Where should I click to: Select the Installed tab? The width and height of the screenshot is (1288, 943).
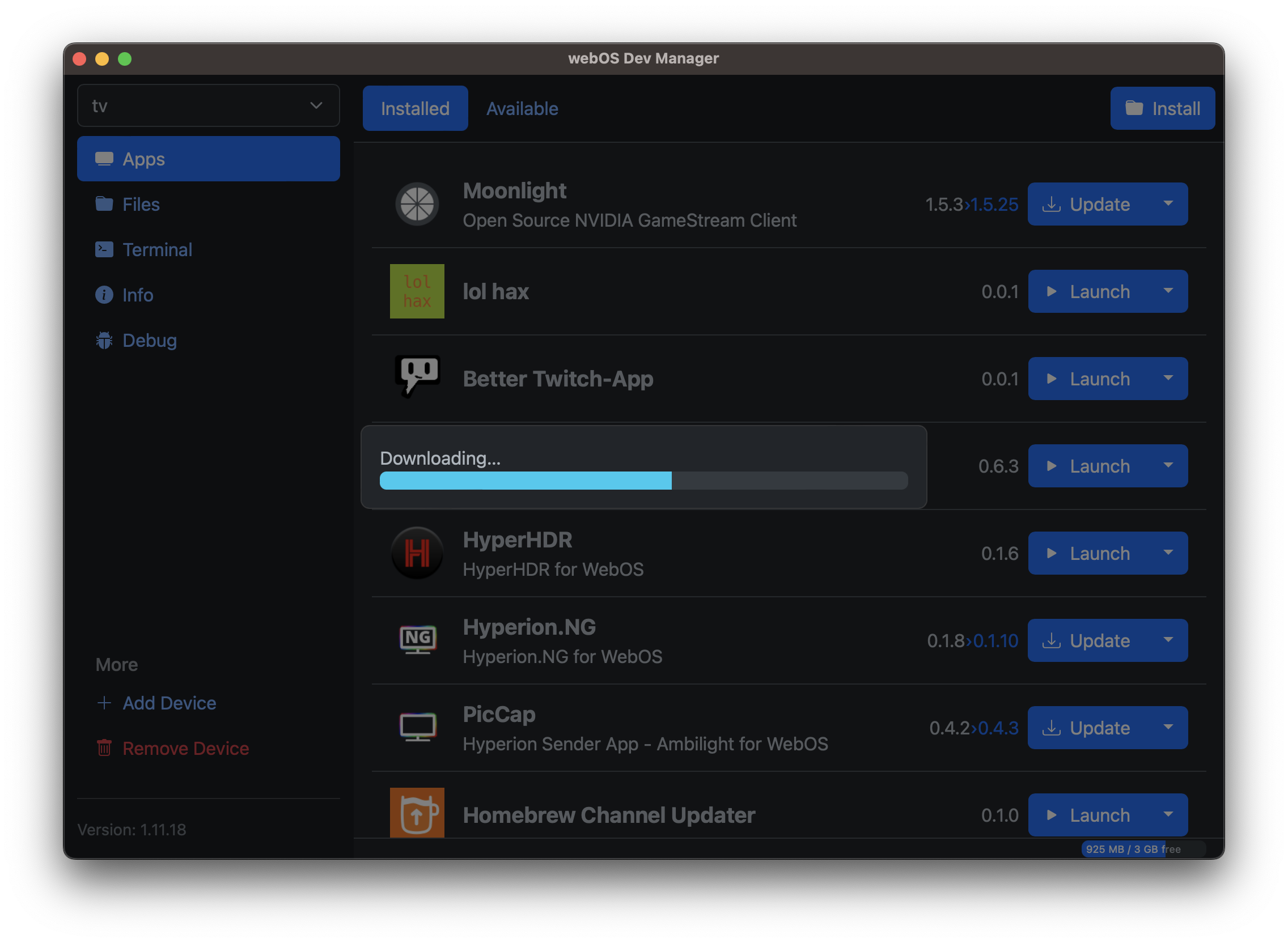(x=415, y=108)
